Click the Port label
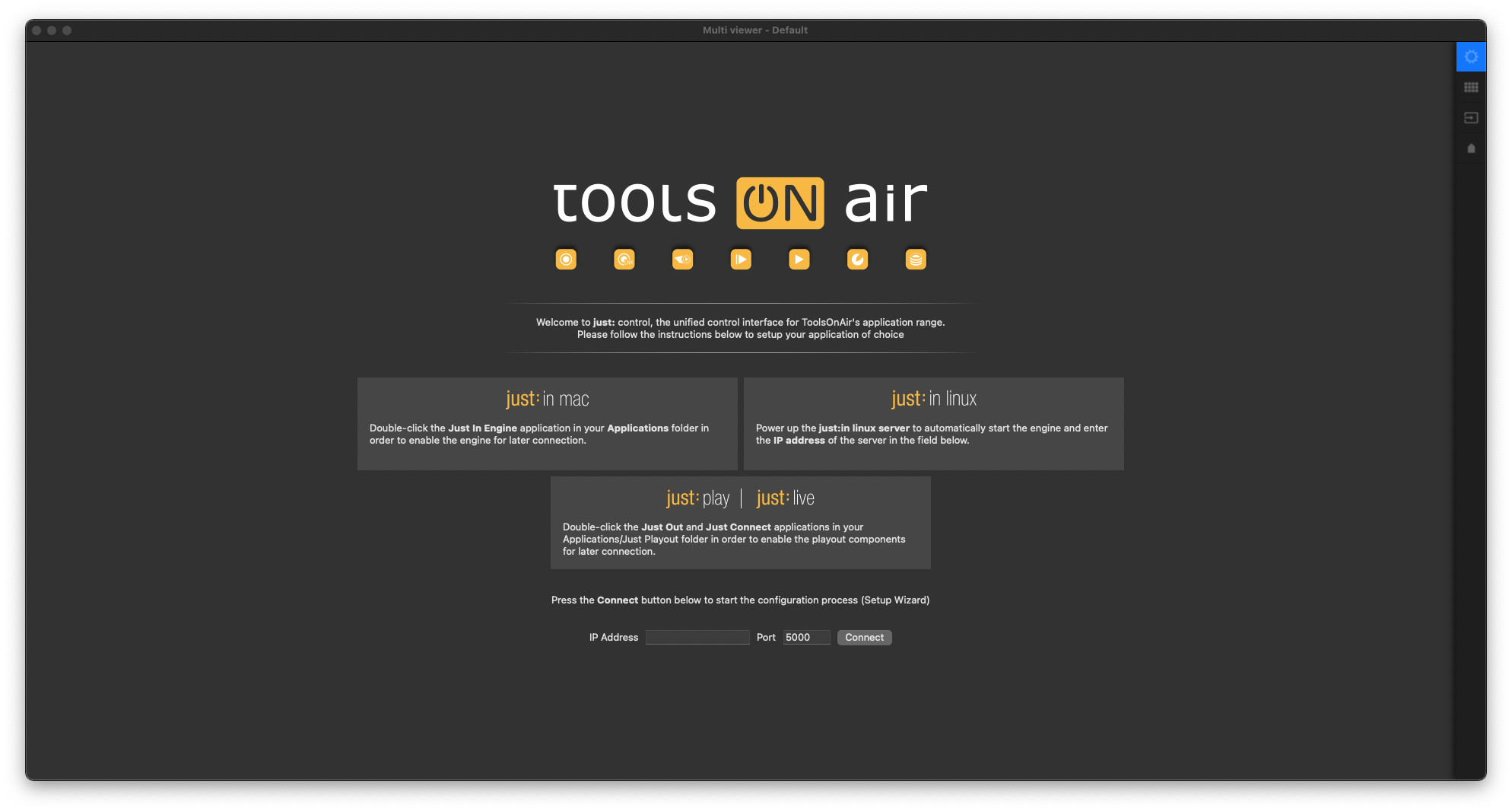This screenshot has height=812, width=1512. (x=766, y=638)
